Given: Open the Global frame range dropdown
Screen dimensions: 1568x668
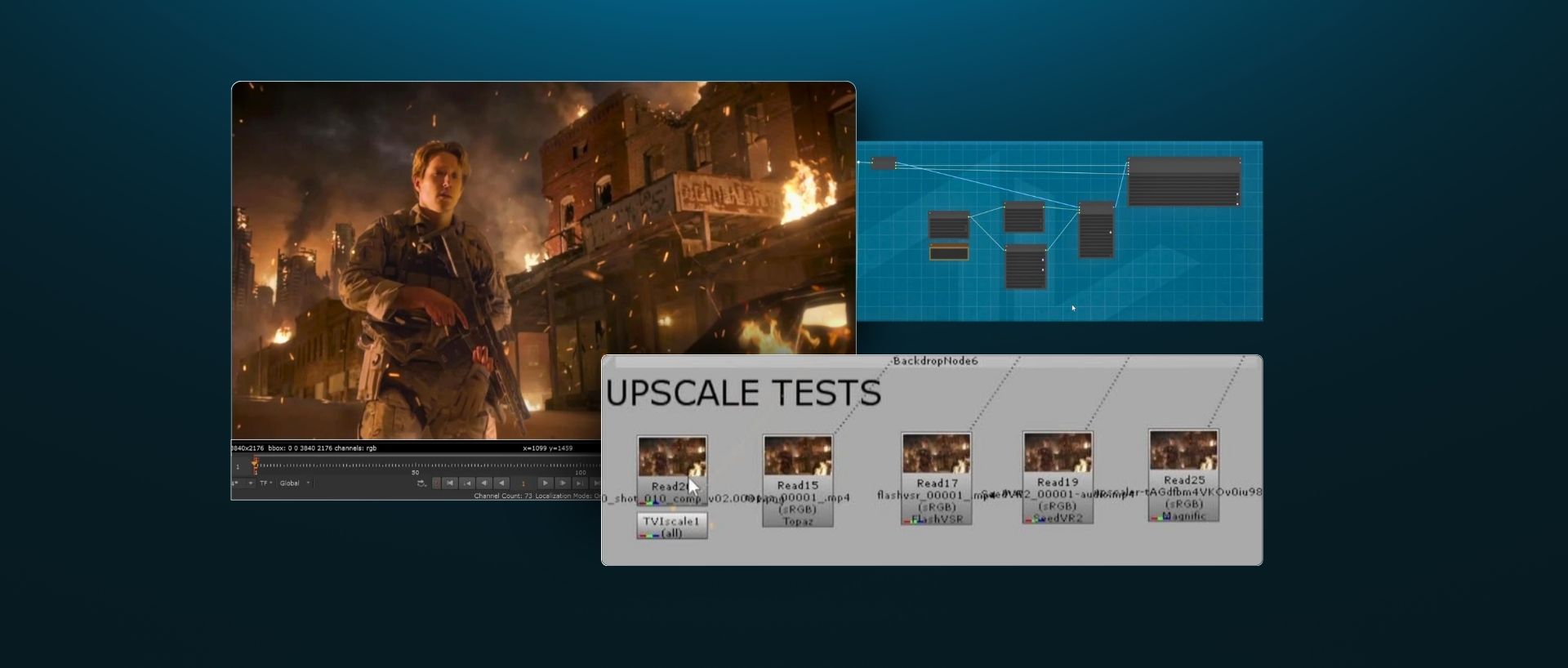Looking at the screenshot, I should [x=295, y=483].
